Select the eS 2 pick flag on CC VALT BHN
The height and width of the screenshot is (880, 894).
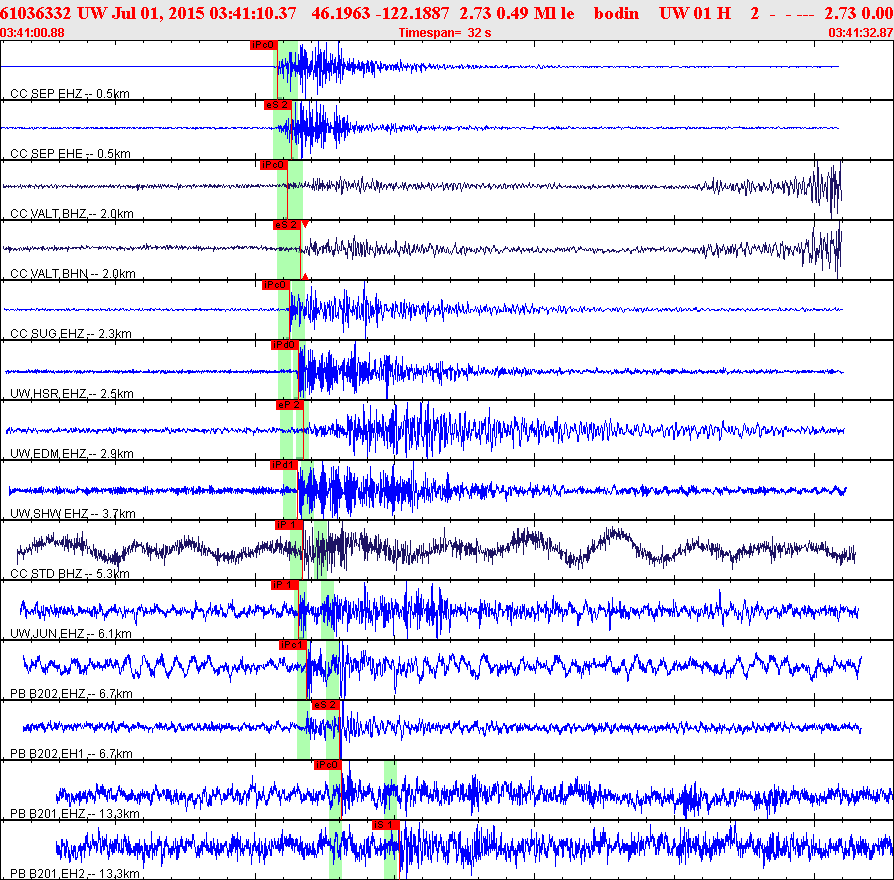pos(287,225)
